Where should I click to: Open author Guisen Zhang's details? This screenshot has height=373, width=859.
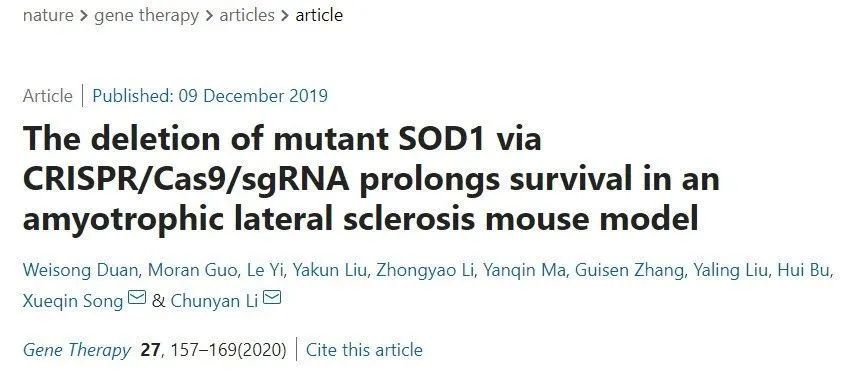click(x=629, y=271)
